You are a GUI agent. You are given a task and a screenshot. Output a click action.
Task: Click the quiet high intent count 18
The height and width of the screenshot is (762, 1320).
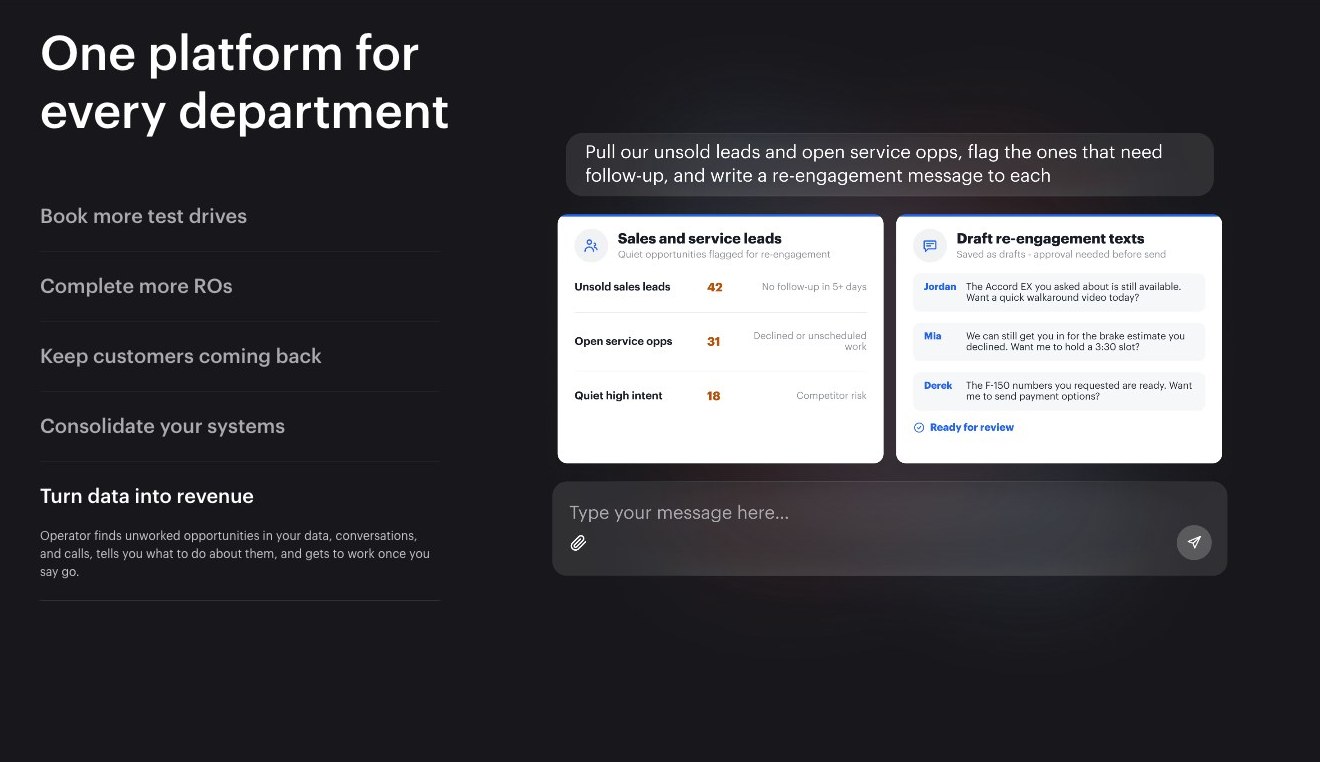713,396
